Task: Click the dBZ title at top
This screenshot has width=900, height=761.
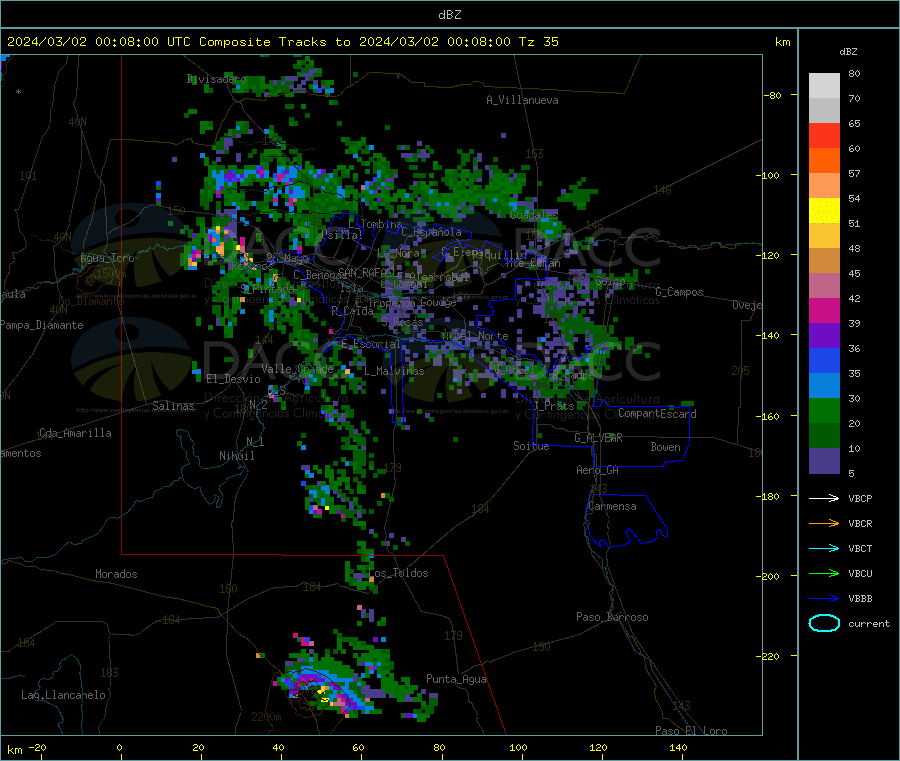Action: click(x=449, y=15)
